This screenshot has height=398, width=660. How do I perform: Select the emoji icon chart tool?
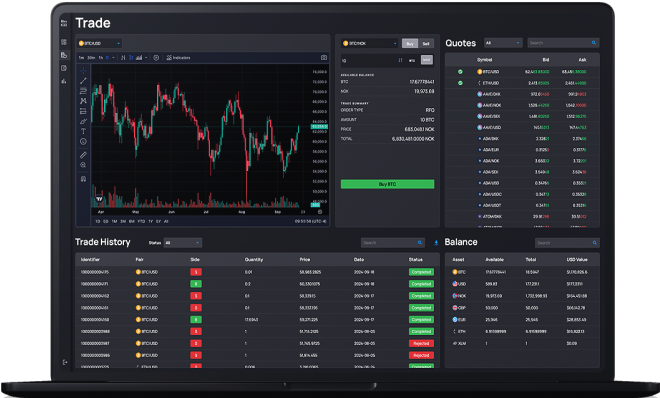pyautogui.click(x=83, y=142)
